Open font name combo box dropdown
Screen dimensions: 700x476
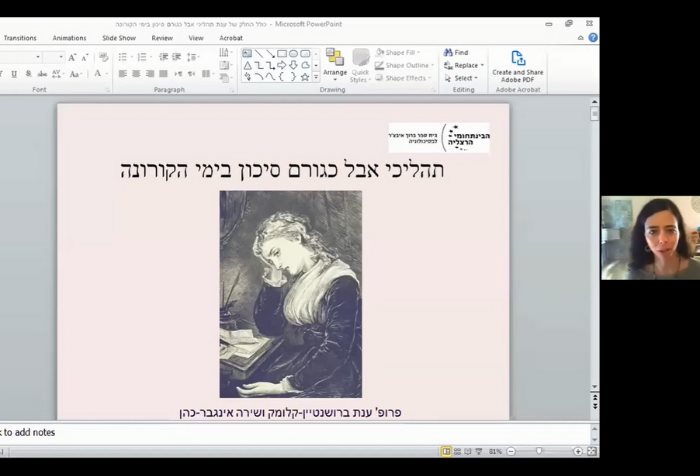click(x=38, y=57)
